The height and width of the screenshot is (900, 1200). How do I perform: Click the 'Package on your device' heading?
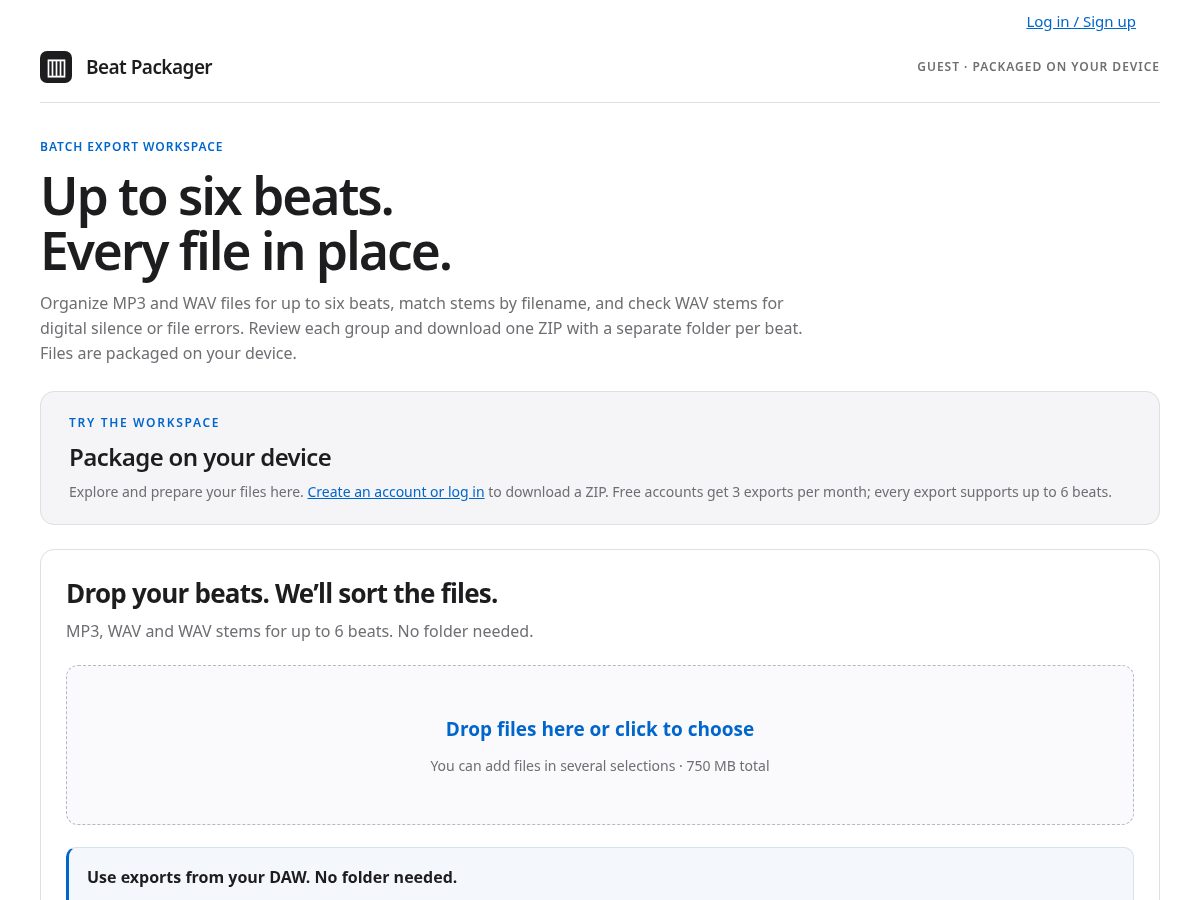[200, 457]
